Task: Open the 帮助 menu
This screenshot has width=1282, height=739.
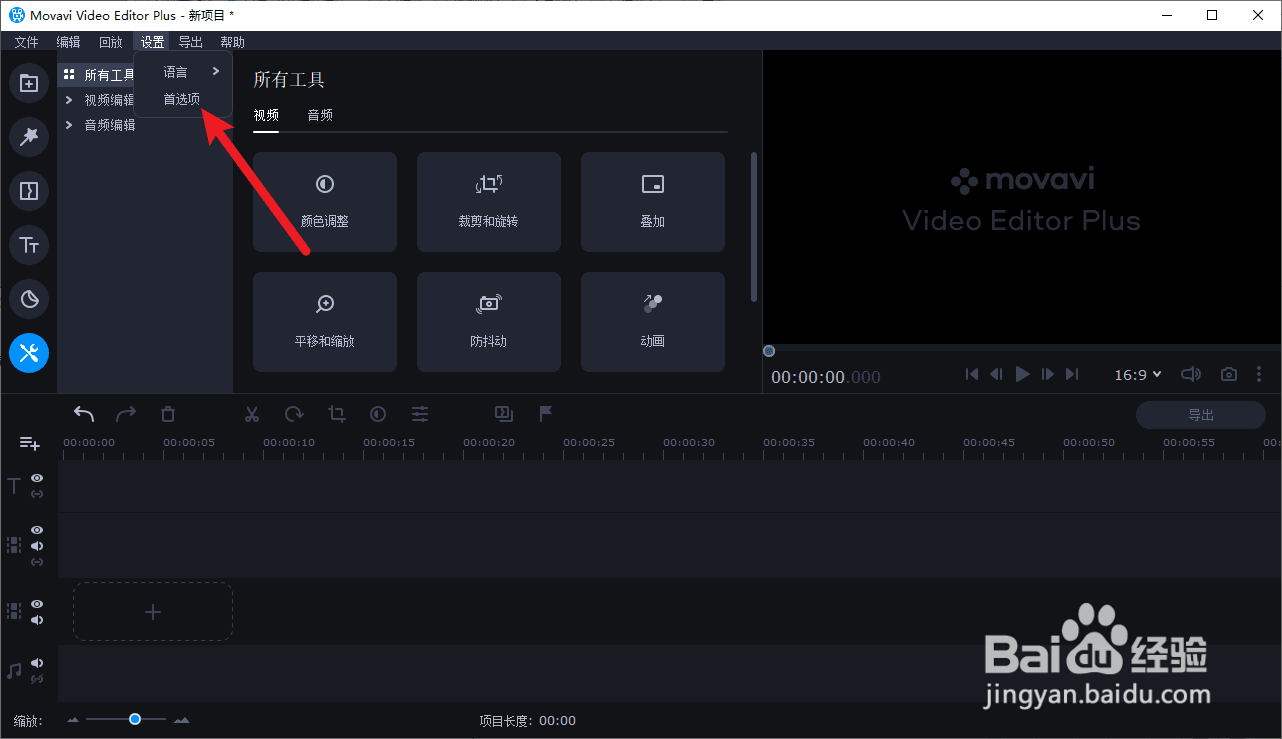Action: pyautogui.click(x=232, y=42)
